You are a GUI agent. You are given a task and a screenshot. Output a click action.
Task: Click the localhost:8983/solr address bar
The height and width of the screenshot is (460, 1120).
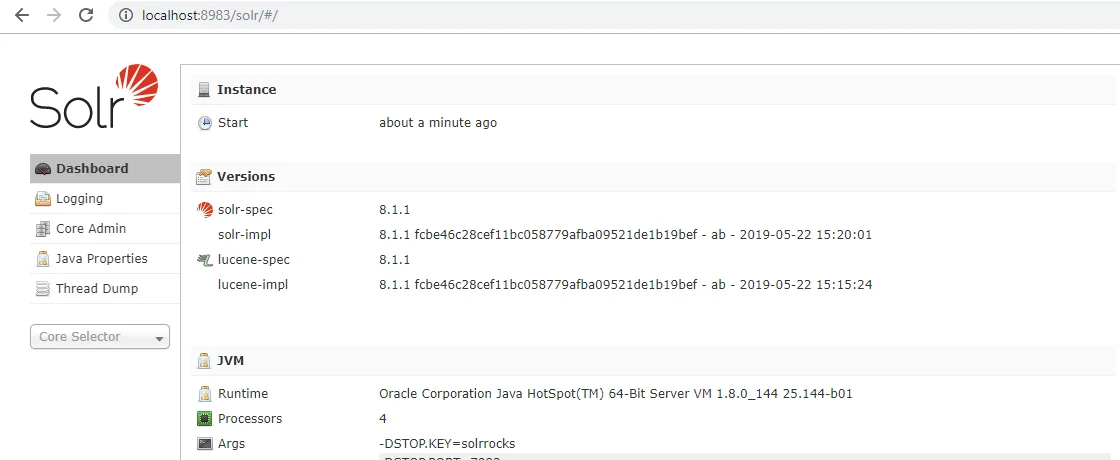(x=614, y=15)
